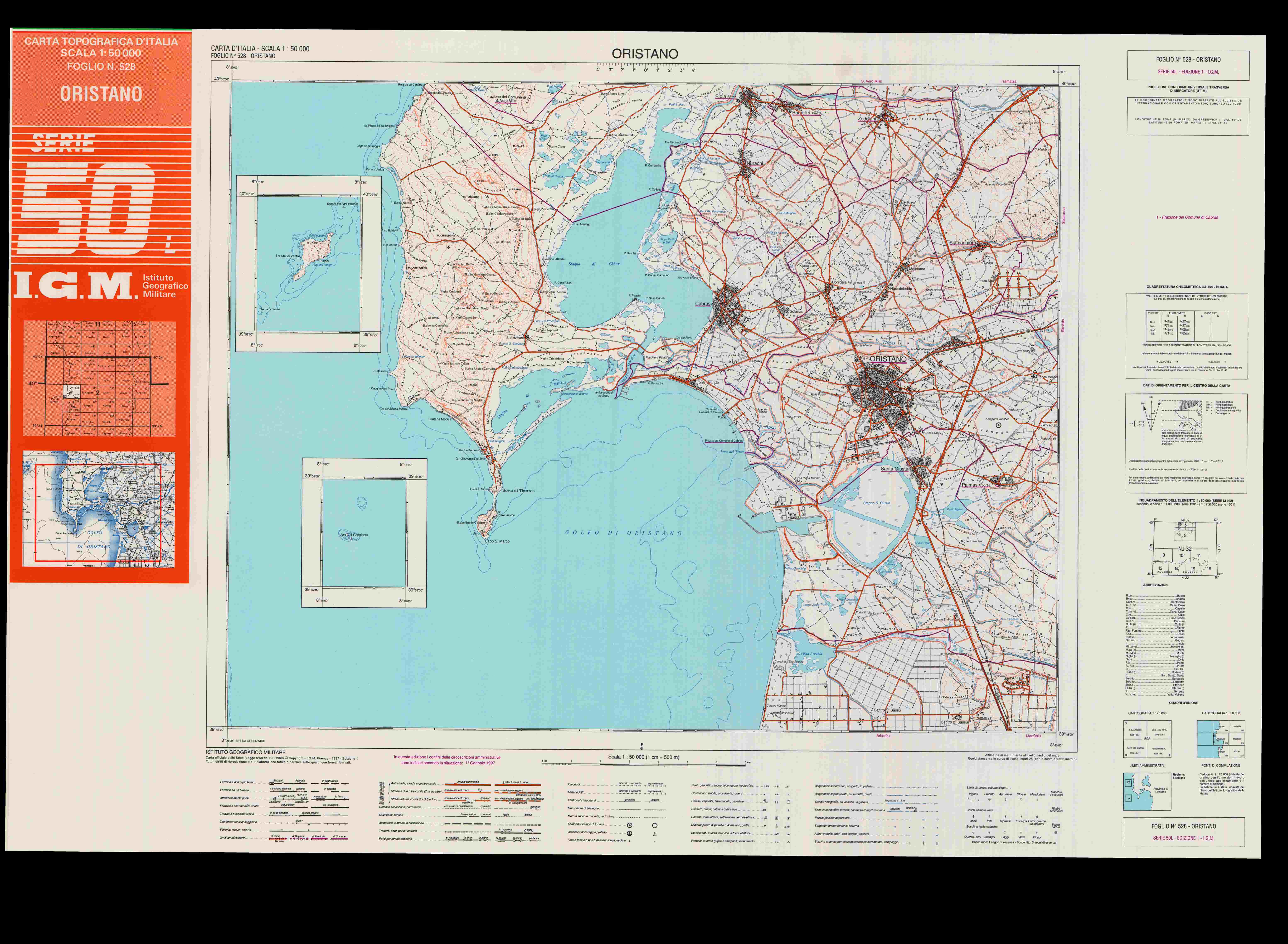Image resolution: width=1288 pixels, height=944 pixels.
Task: Click the "il Catalano" label in the lower inset
Action: pyautogui.click(x=359, y=535)
